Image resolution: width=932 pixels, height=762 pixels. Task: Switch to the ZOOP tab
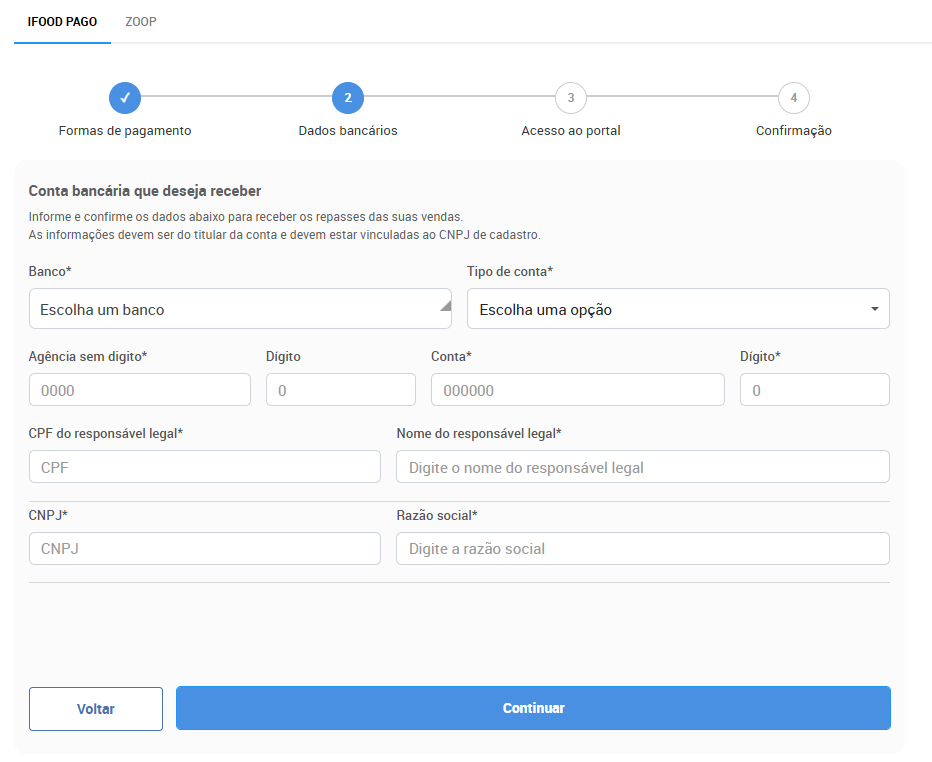[141, 21]
